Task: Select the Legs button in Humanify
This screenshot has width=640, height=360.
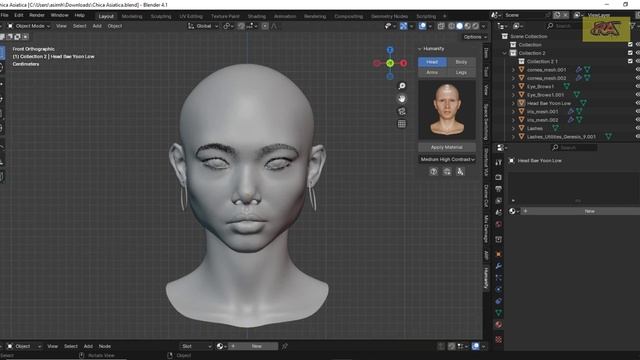Action: (461, 72)
